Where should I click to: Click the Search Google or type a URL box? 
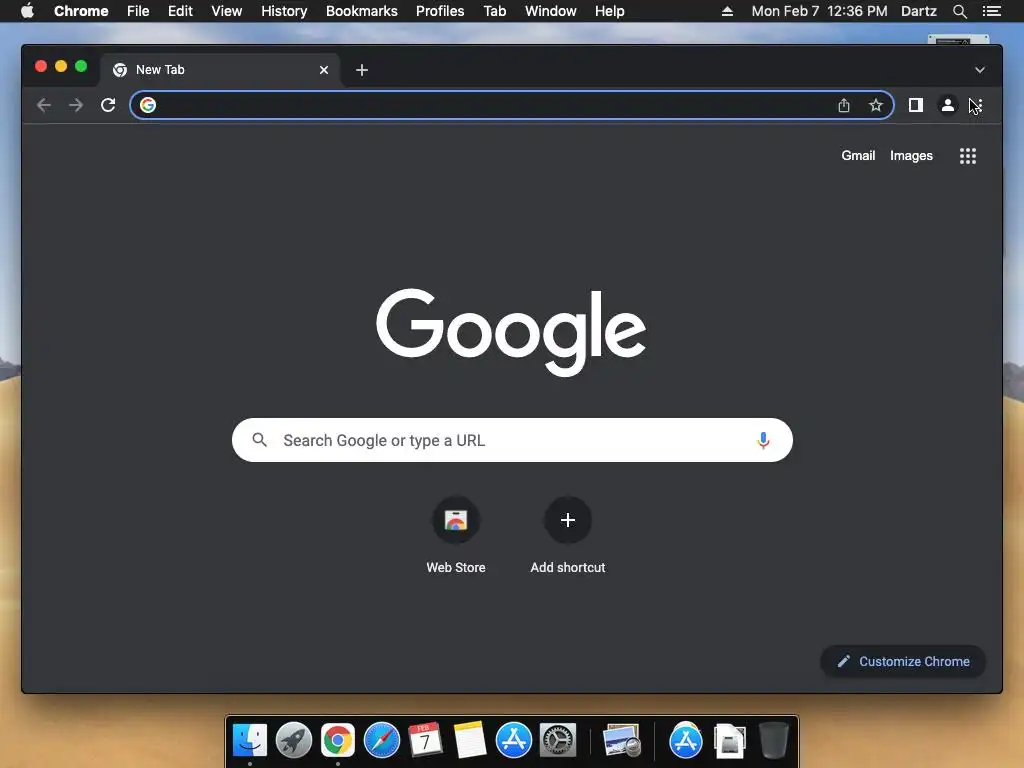[x=512, y=440]
